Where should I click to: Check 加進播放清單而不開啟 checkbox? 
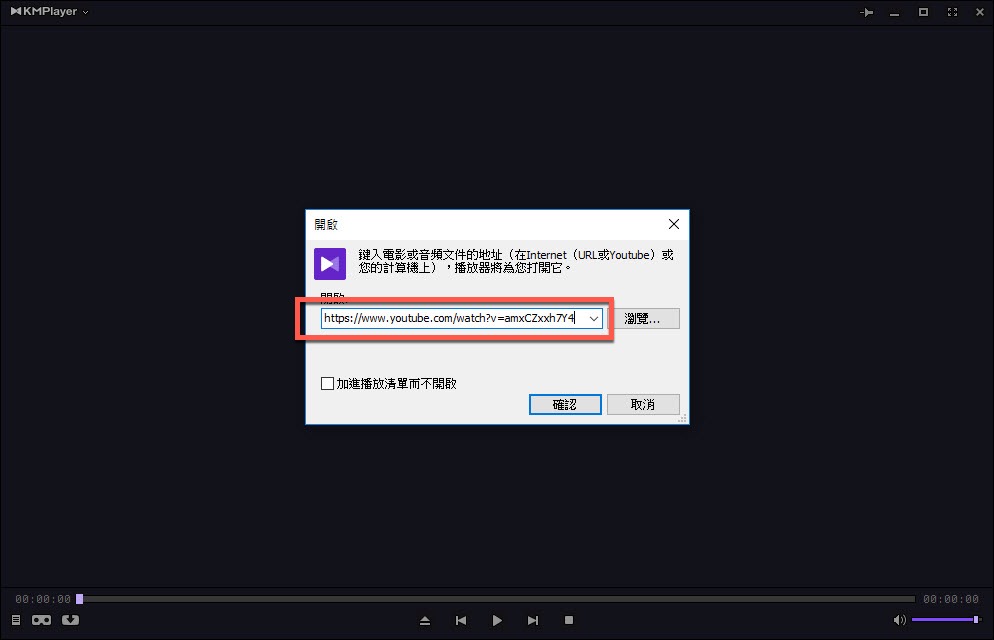(x=327, y=383)
